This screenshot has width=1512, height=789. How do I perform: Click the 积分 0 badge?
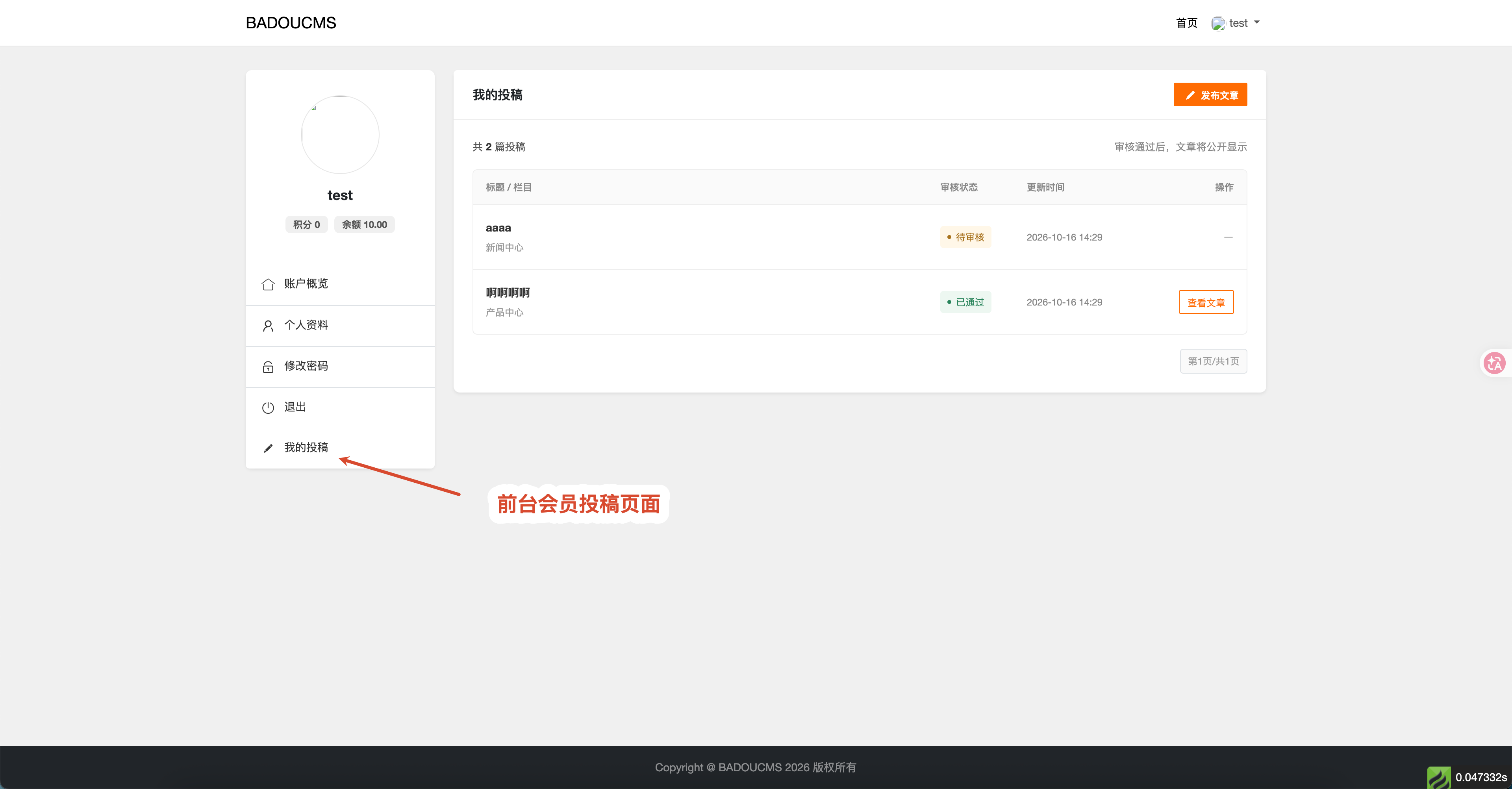(306, 224)
